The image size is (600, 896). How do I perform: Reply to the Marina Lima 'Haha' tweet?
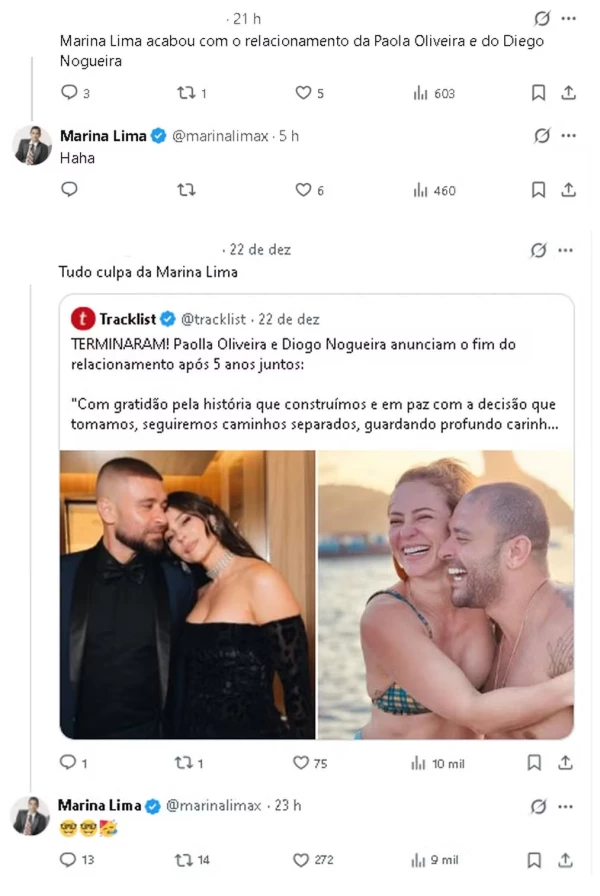coord(69,190)
